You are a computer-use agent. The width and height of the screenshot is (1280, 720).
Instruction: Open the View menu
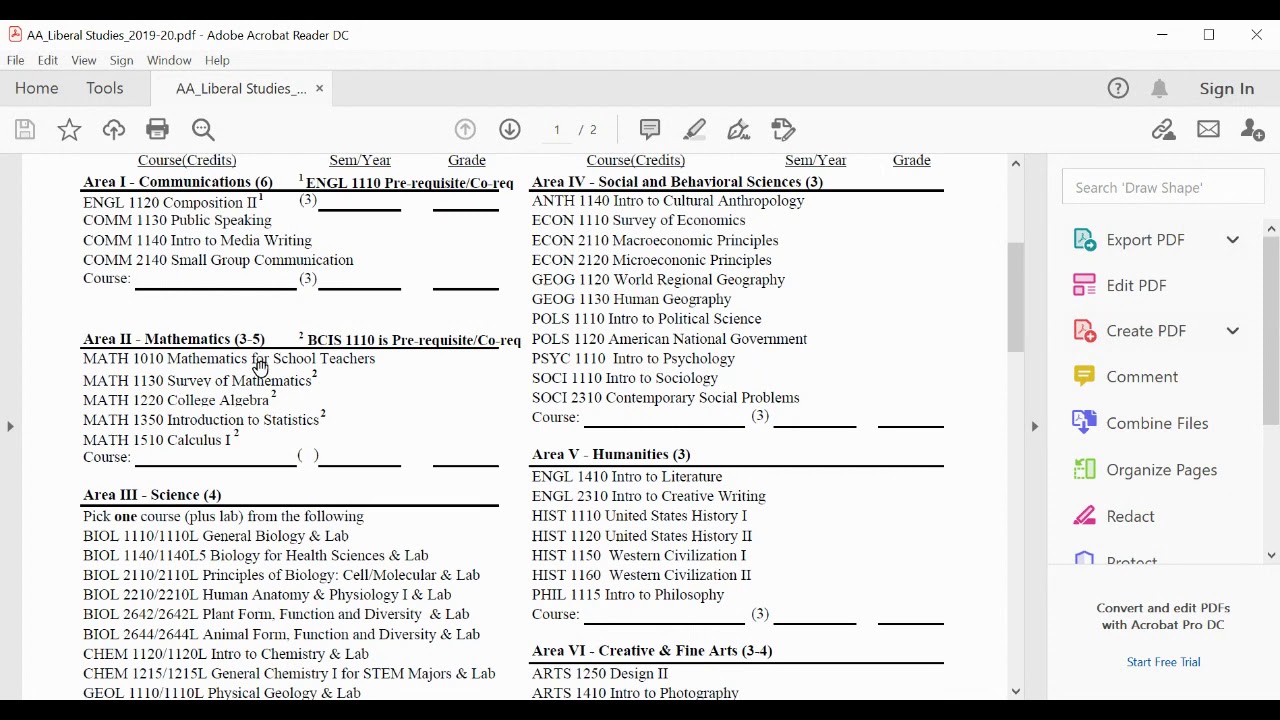tap(84, 61)
